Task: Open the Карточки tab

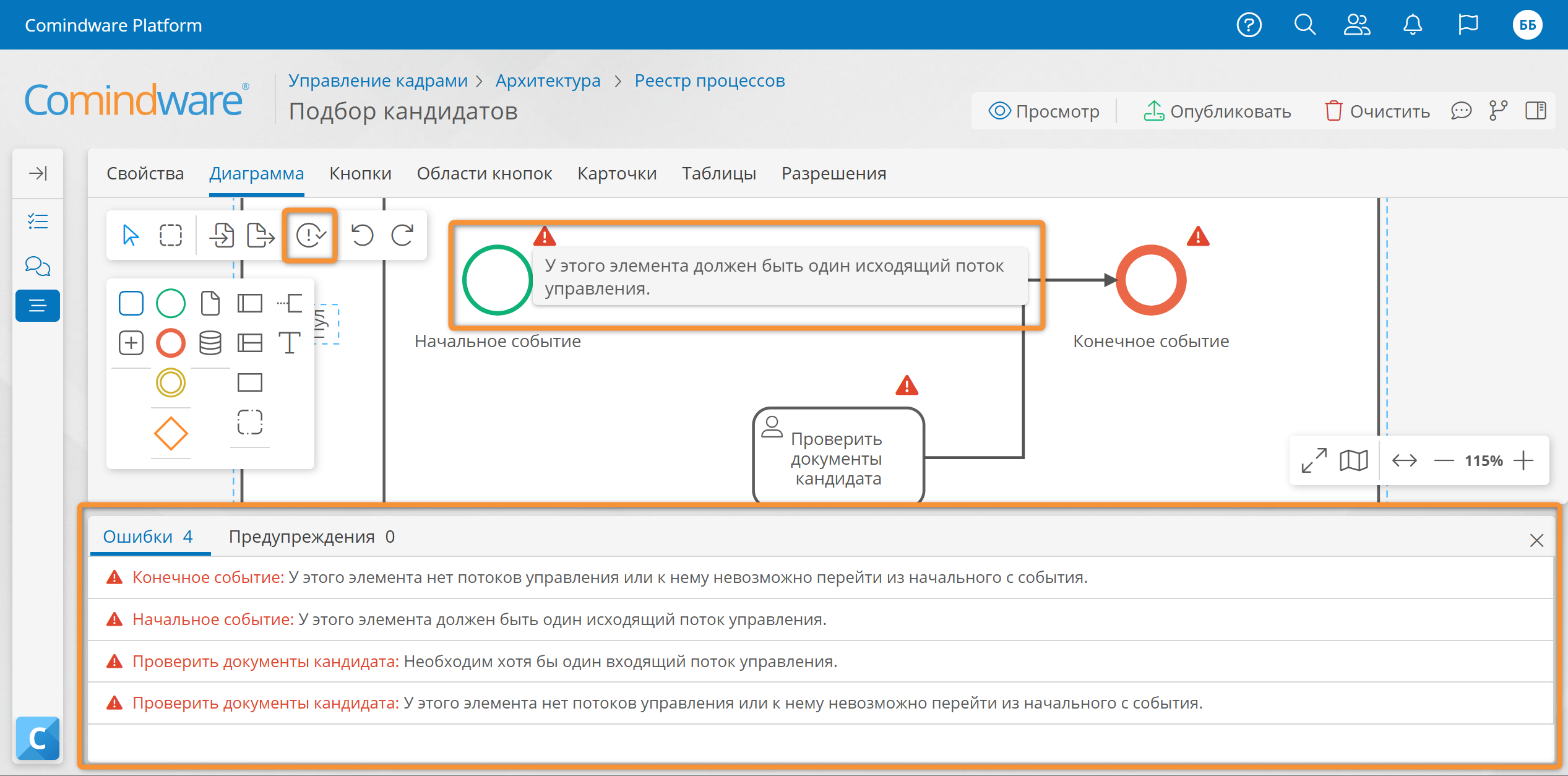Action: click(x=617, y=173)
